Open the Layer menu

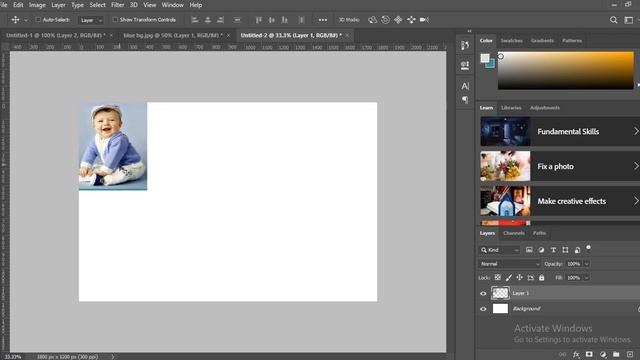pos(58,5)
